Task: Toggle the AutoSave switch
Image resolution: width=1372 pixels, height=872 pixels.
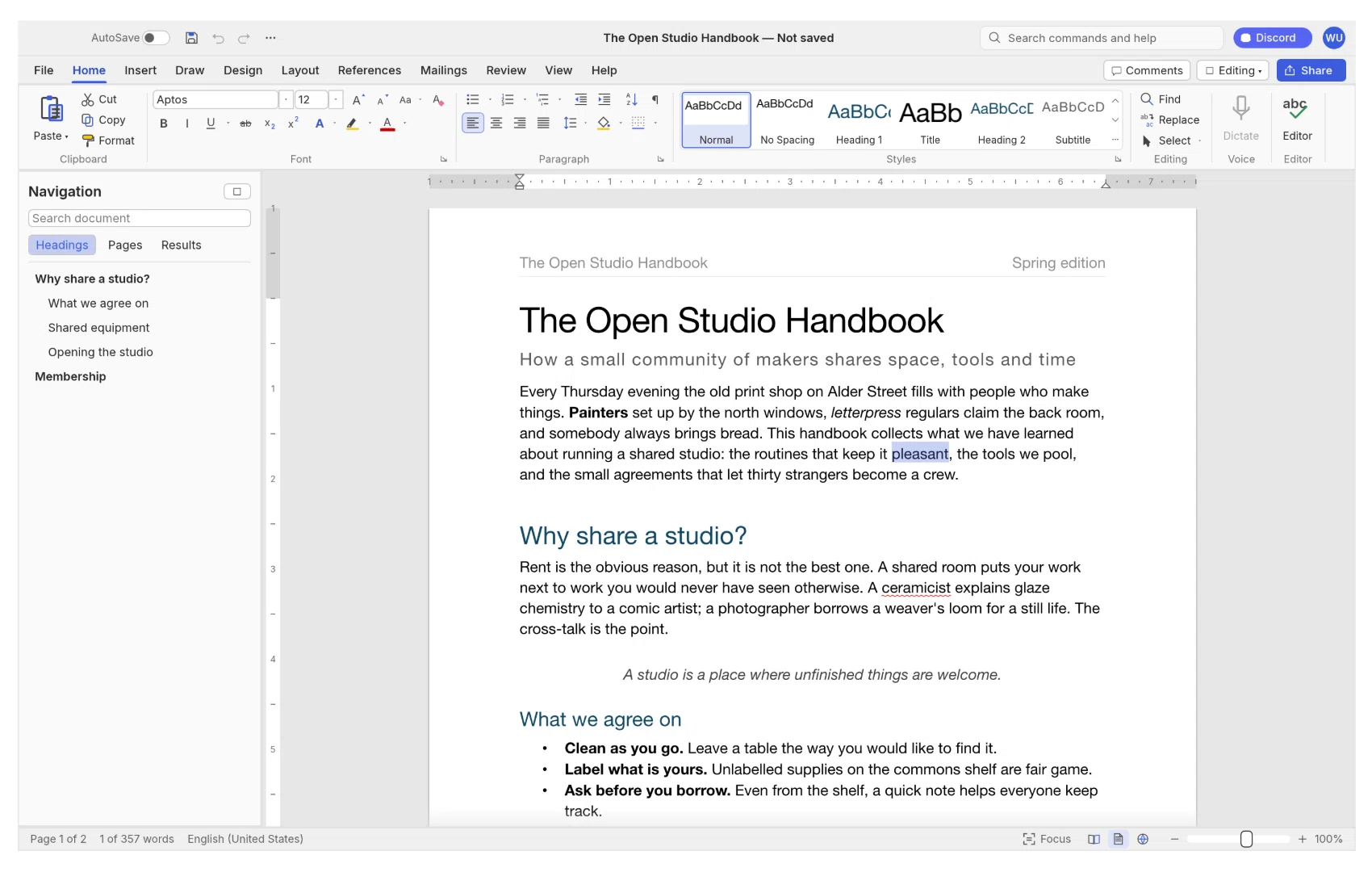Action: click(x=157, y=38)
